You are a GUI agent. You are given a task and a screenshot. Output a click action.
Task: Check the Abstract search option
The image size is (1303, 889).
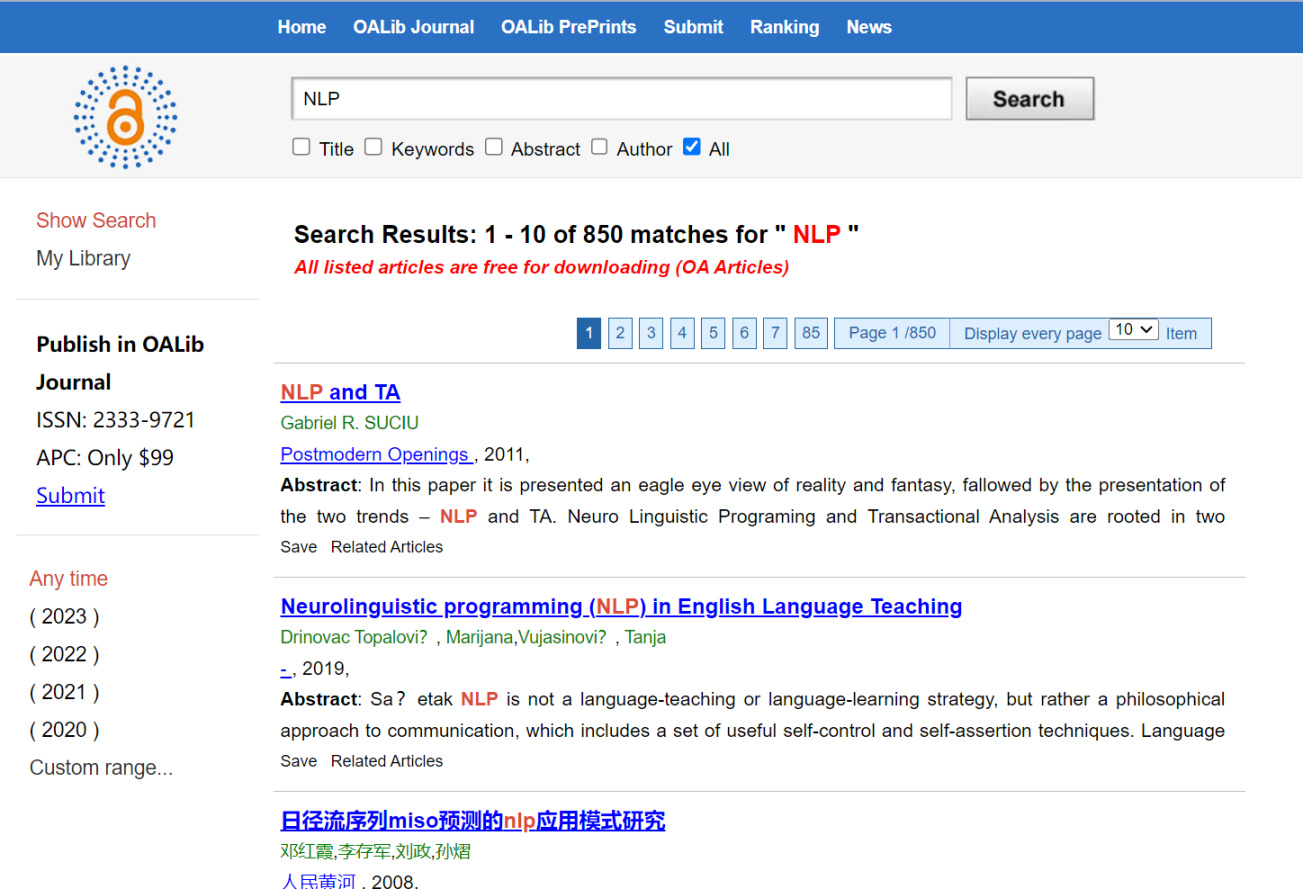493,147
